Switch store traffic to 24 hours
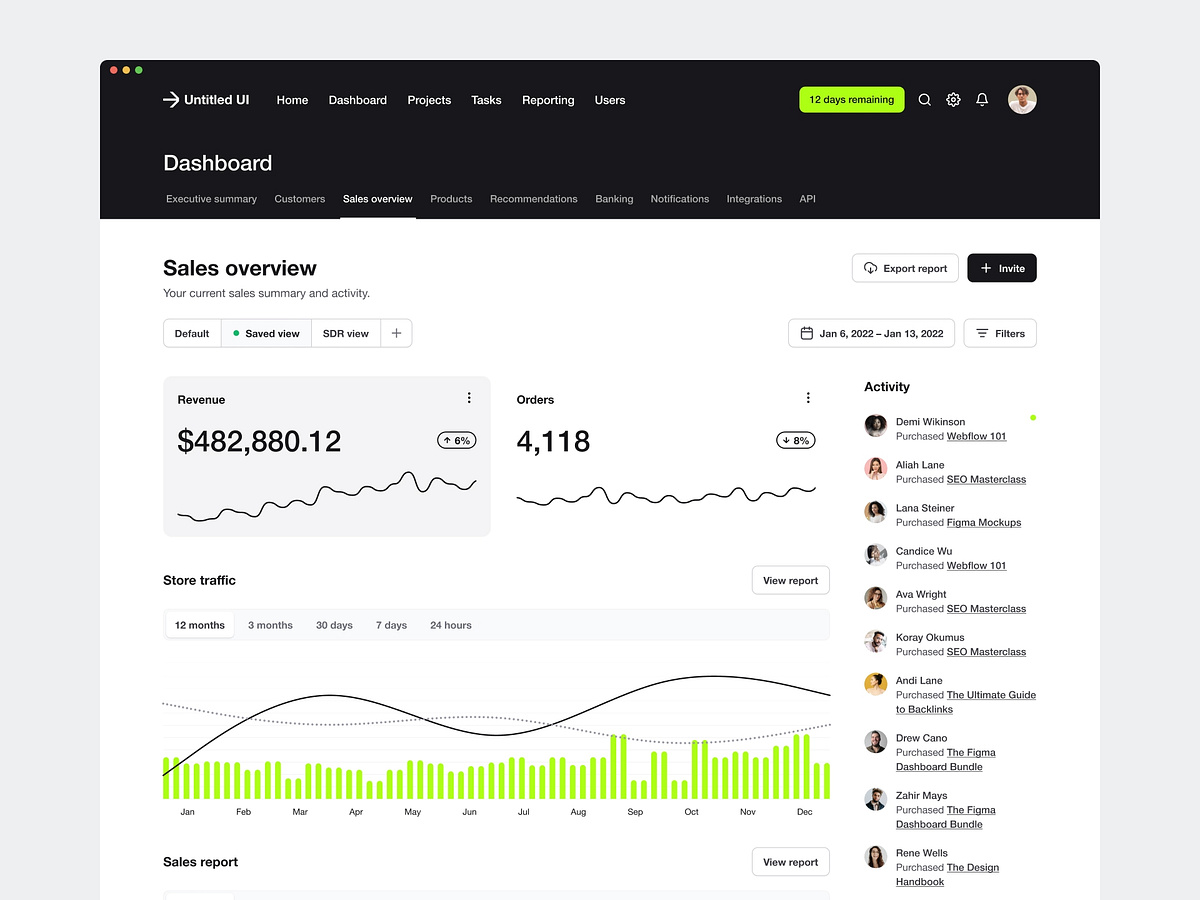The width and height of the screenshot is (1200, 900). pyautogui.click(x=450, y=624)
